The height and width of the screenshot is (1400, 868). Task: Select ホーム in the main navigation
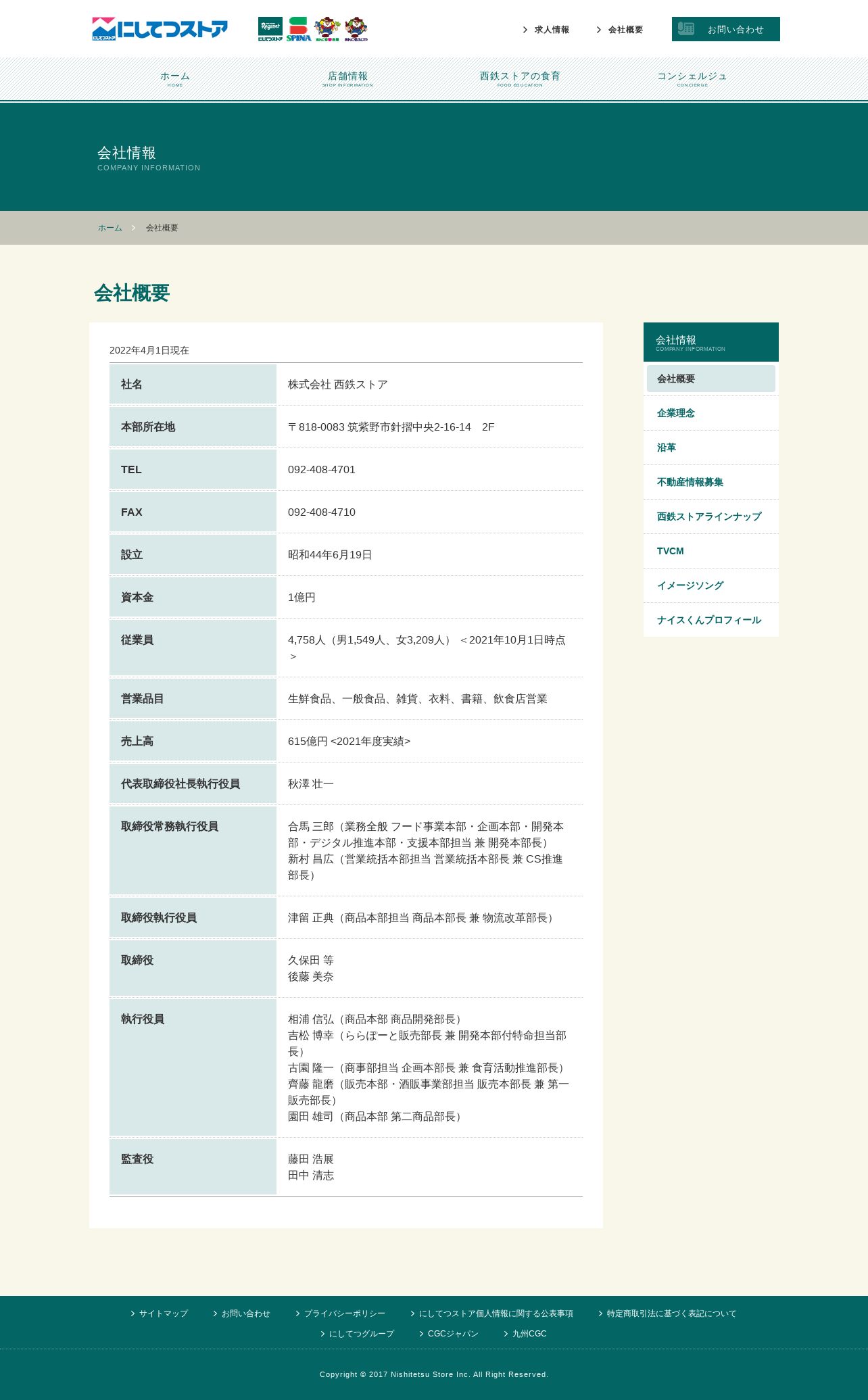pos(175,78)
